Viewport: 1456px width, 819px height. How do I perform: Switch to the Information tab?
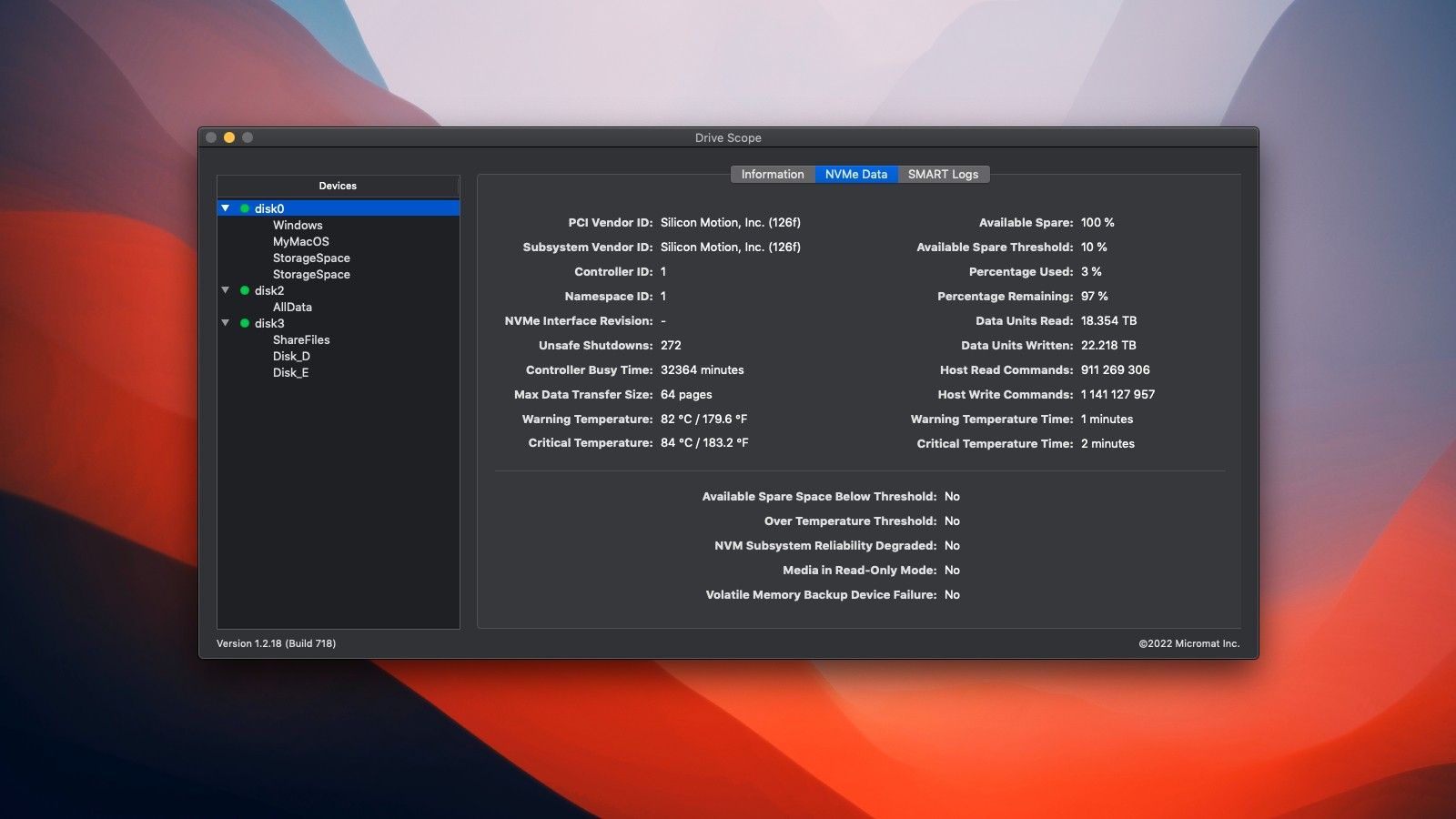[772, 174]
